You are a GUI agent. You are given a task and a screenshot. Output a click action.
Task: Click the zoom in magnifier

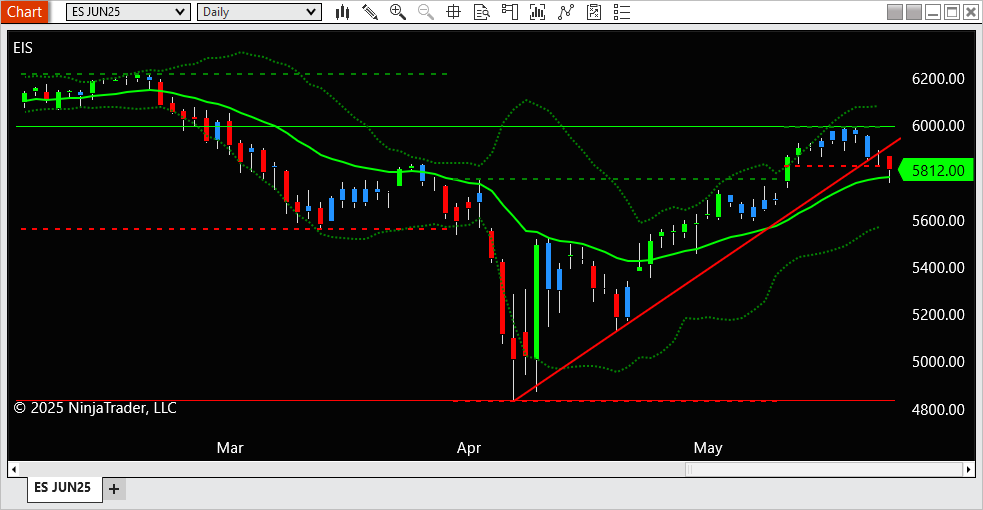(x=397, y=12)
